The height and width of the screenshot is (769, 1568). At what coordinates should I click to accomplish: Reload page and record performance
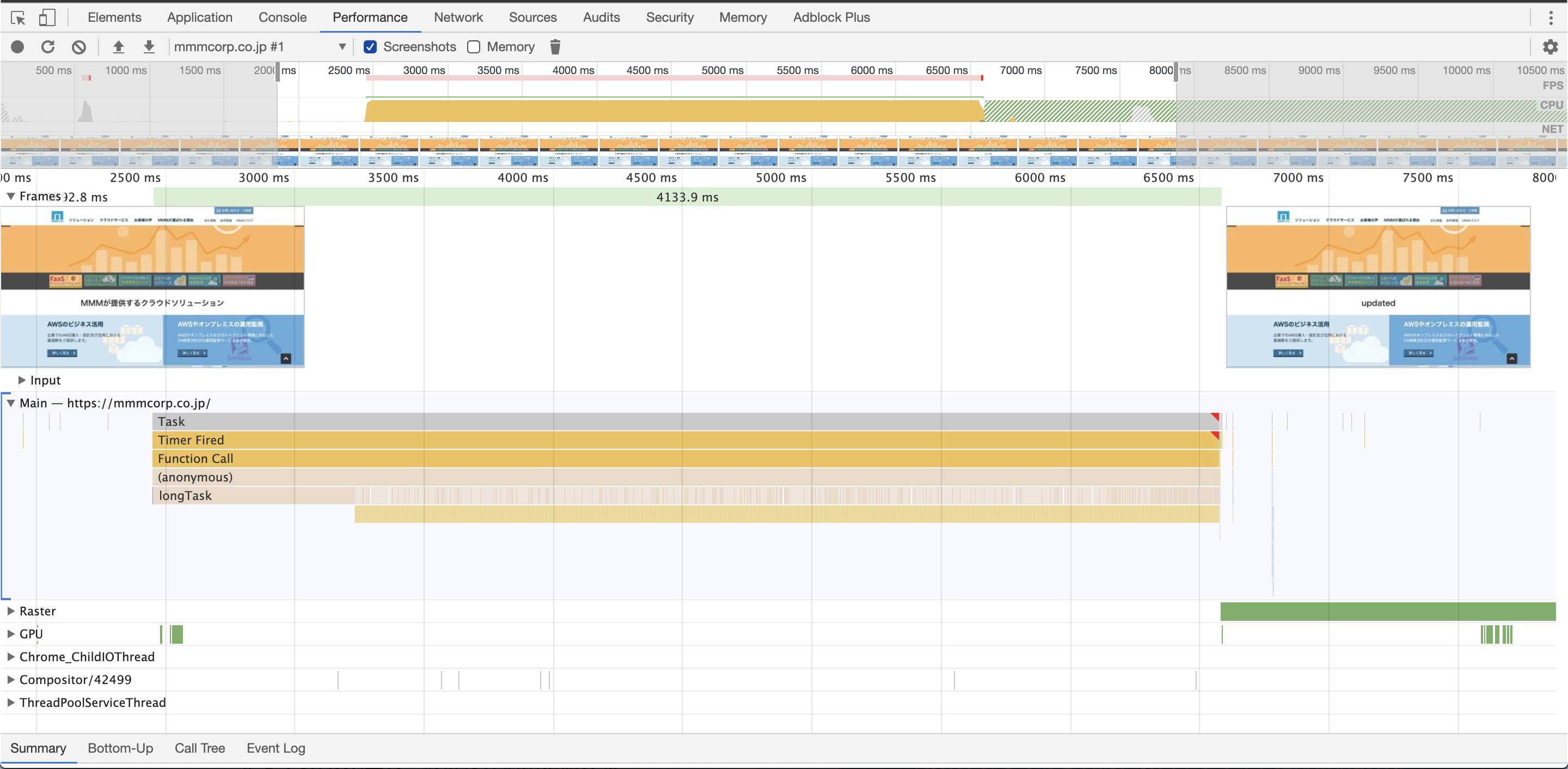coord(47,46)
